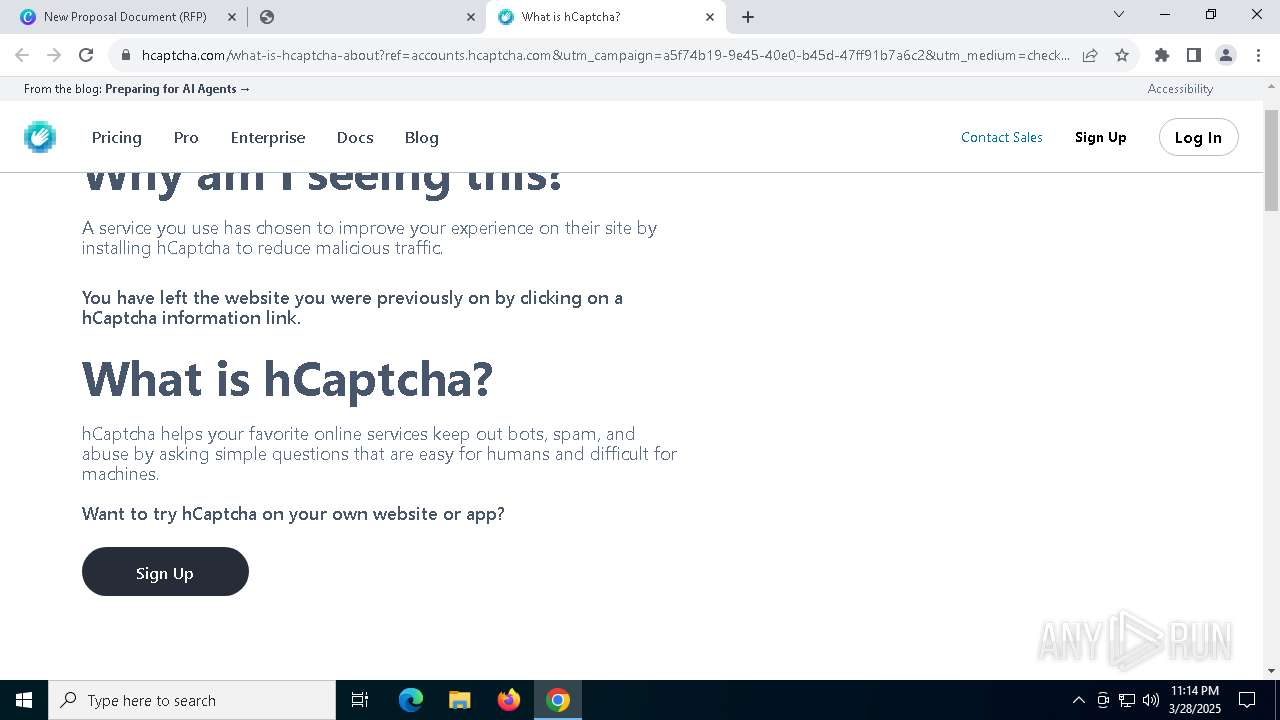Open the Pricing page
Image resolution: width=1280 pixels, height=720 pixels.
pyautogui.click(x=117, y=137)
